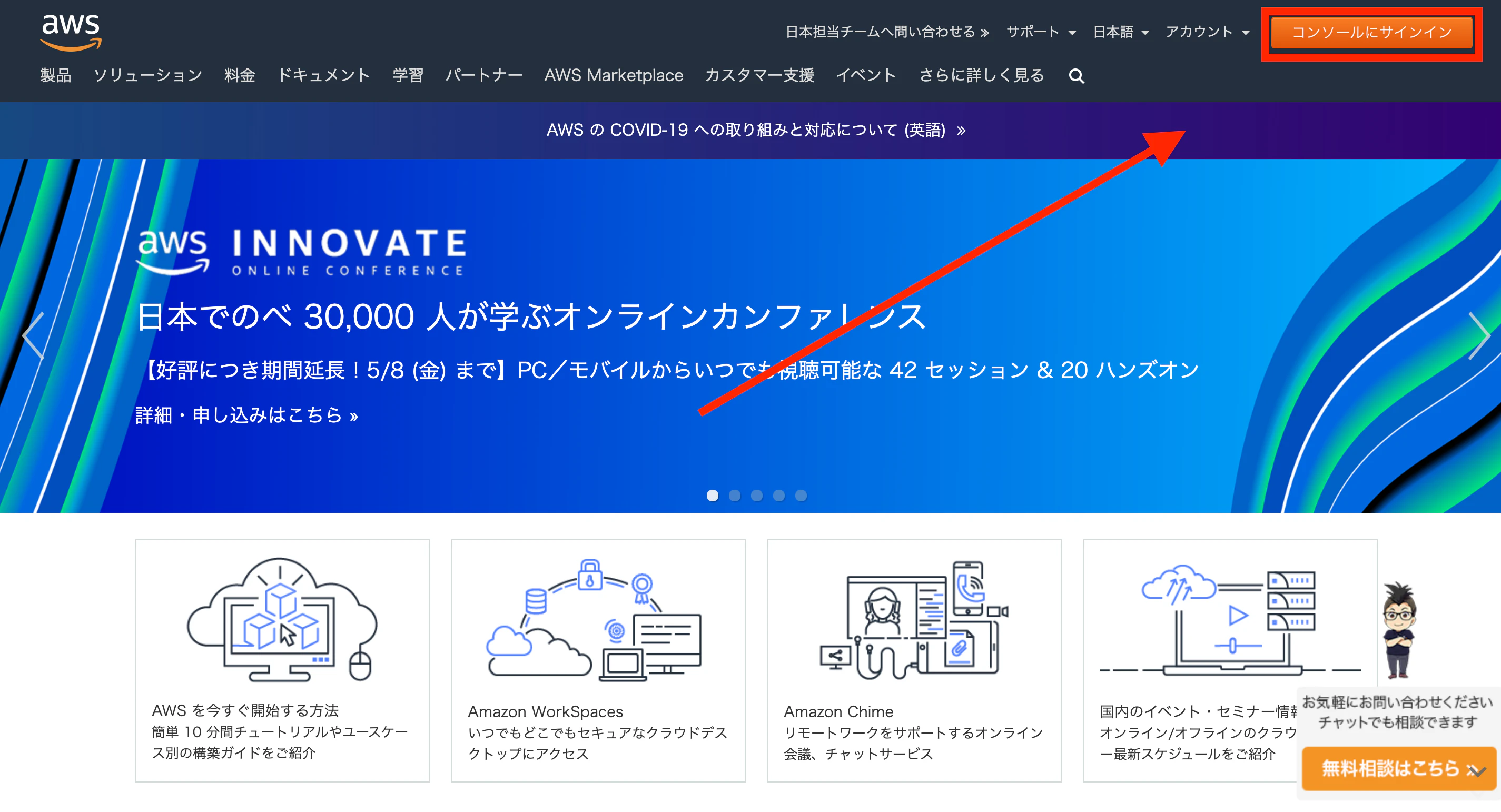Open the search magnifier icon

click(x=1076, y=76)
